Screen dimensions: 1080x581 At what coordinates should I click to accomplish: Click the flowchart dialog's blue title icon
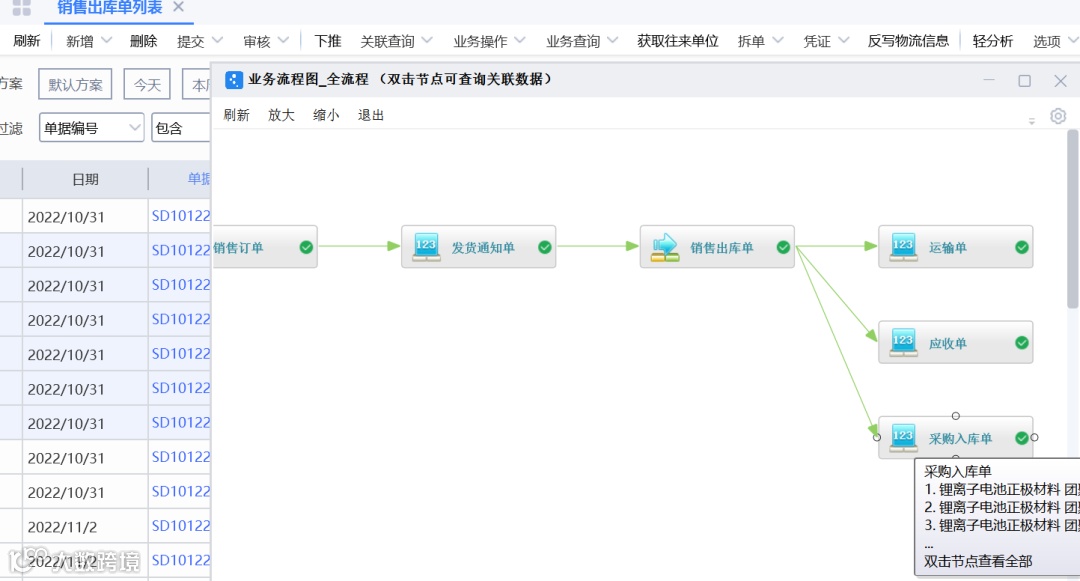pyautogui.click(x=234, y=80)
